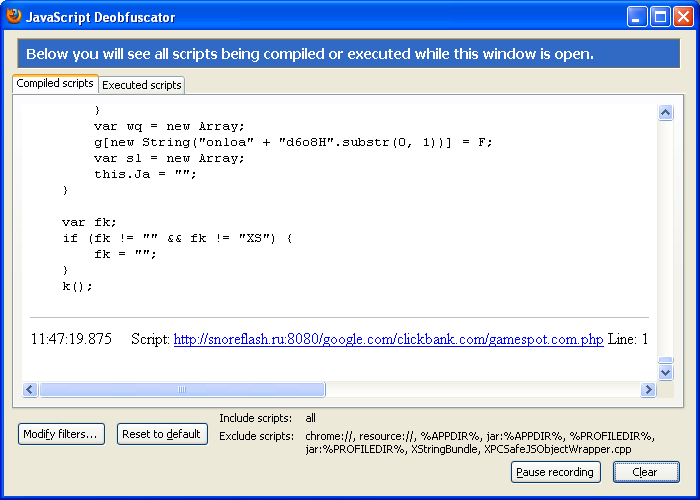700x500 pixels.
Task: Minimize the JavaScript Deobfuscator window
Action: click(637, 16)
